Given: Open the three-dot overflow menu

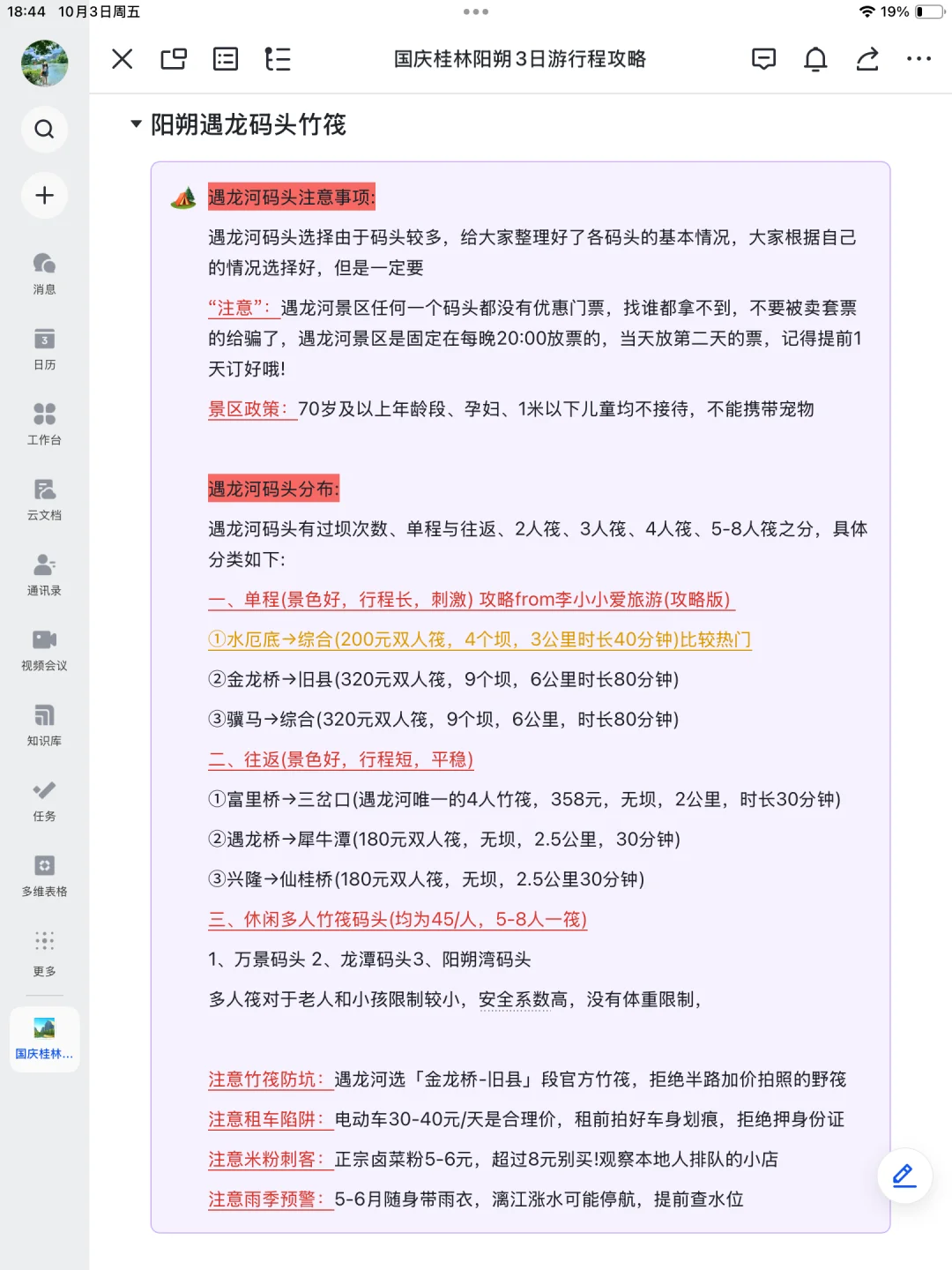Looking at the screenshot, I should pos(919,59).
